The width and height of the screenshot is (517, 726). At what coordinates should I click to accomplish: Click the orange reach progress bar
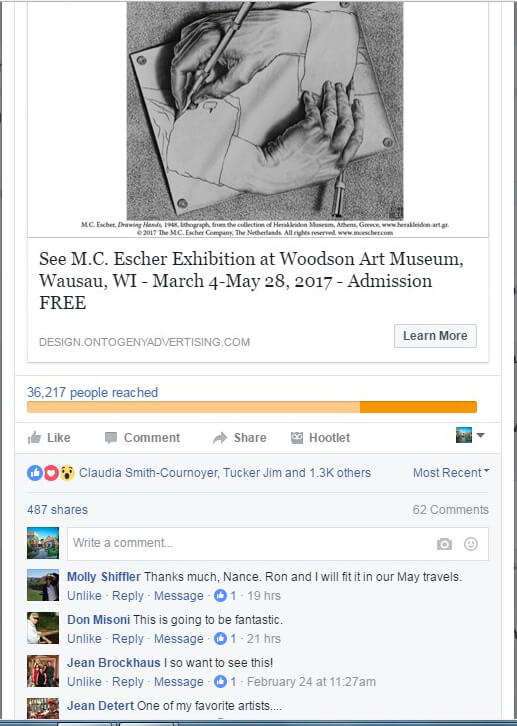pyautogui.click(x=252, y=407)
